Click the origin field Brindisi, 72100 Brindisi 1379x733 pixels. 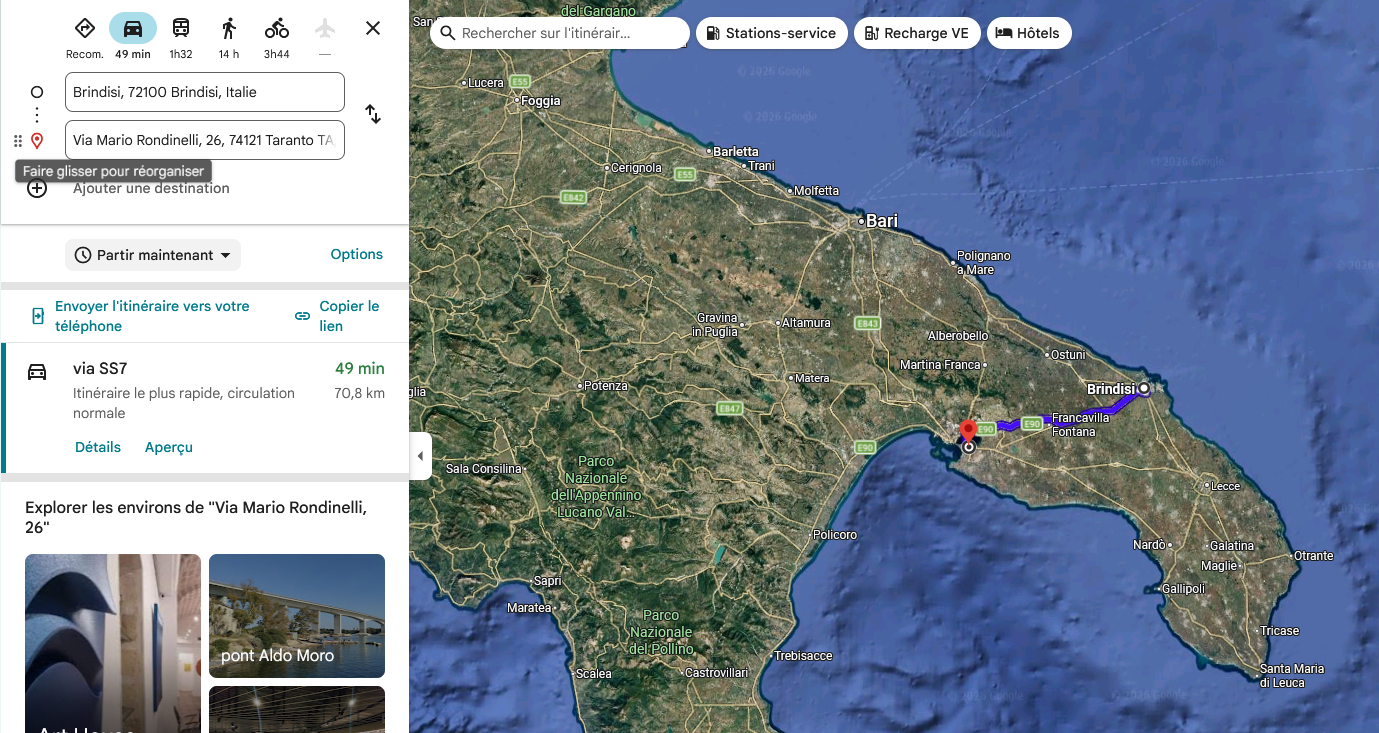(x=205, y=92)
